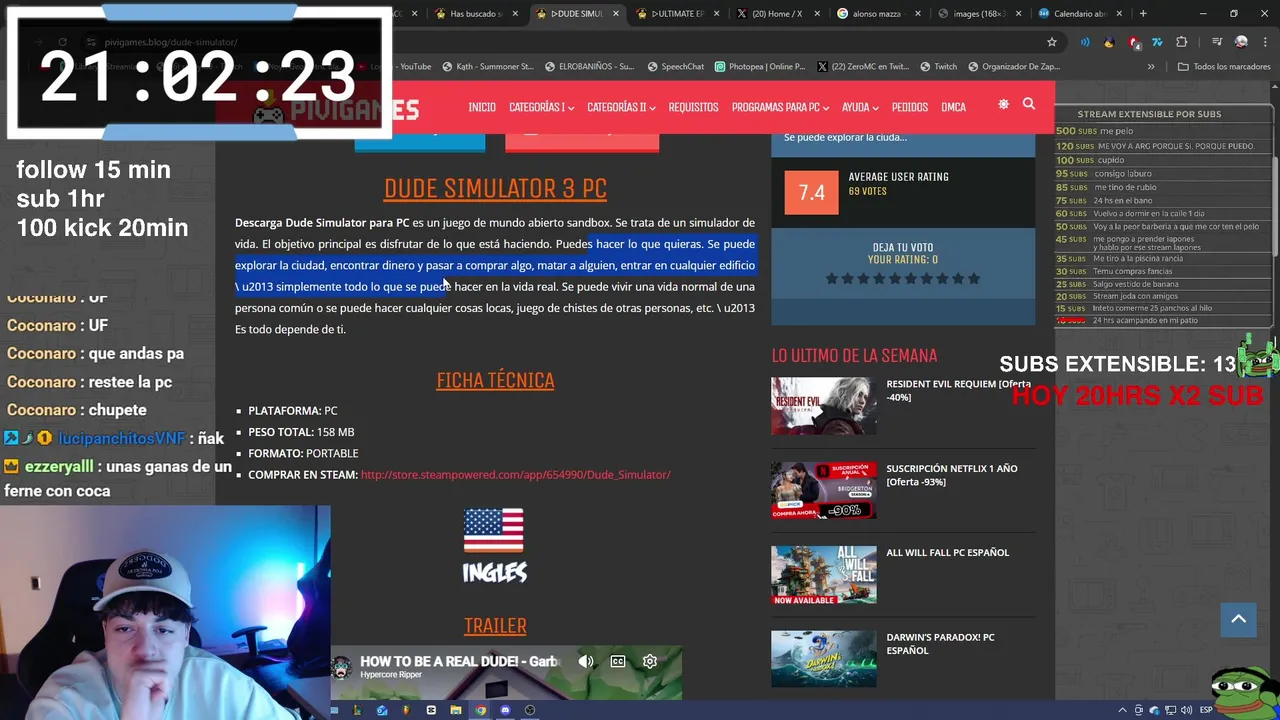Open the site search magnifier icon
This screenshot has width=1280, height=720.
click(x=1028, y=104)
